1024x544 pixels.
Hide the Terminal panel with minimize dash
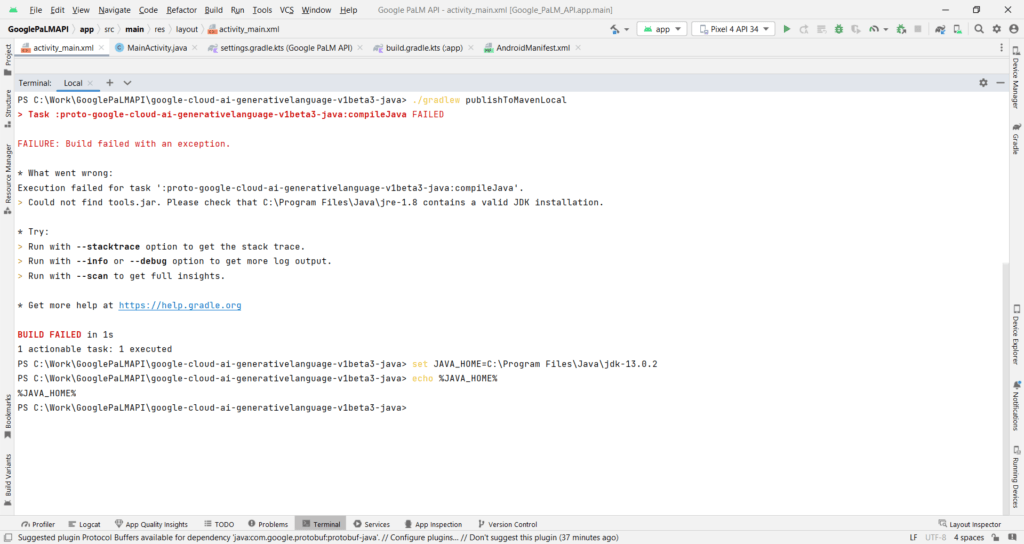1000,83
